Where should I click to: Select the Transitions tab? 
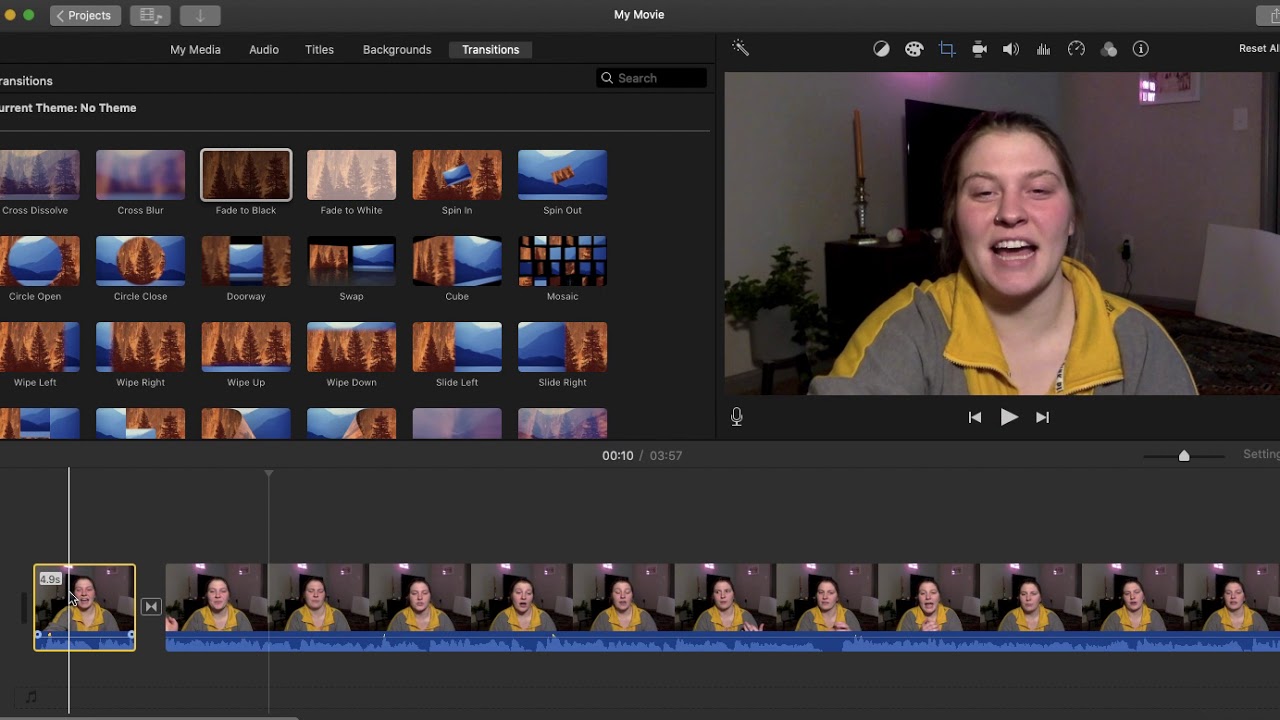(x=490, y=49)
